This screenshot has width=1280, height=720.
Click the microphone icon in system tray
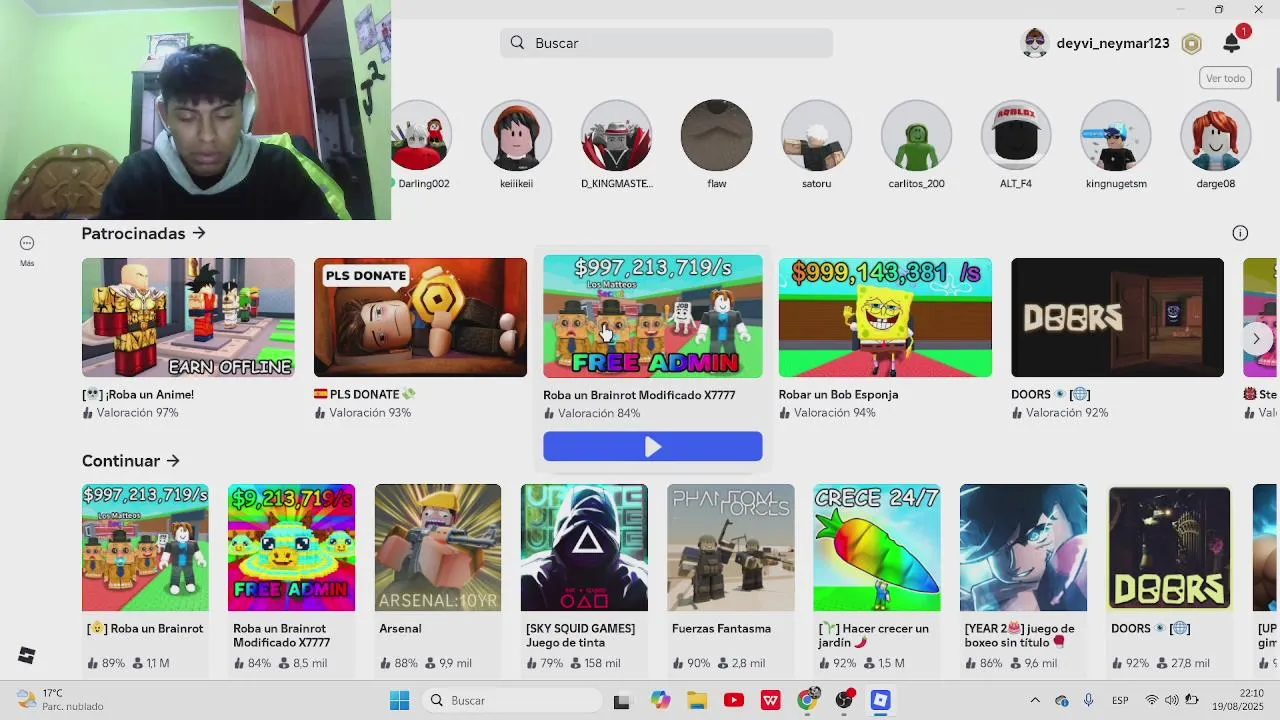[1088, 700]
